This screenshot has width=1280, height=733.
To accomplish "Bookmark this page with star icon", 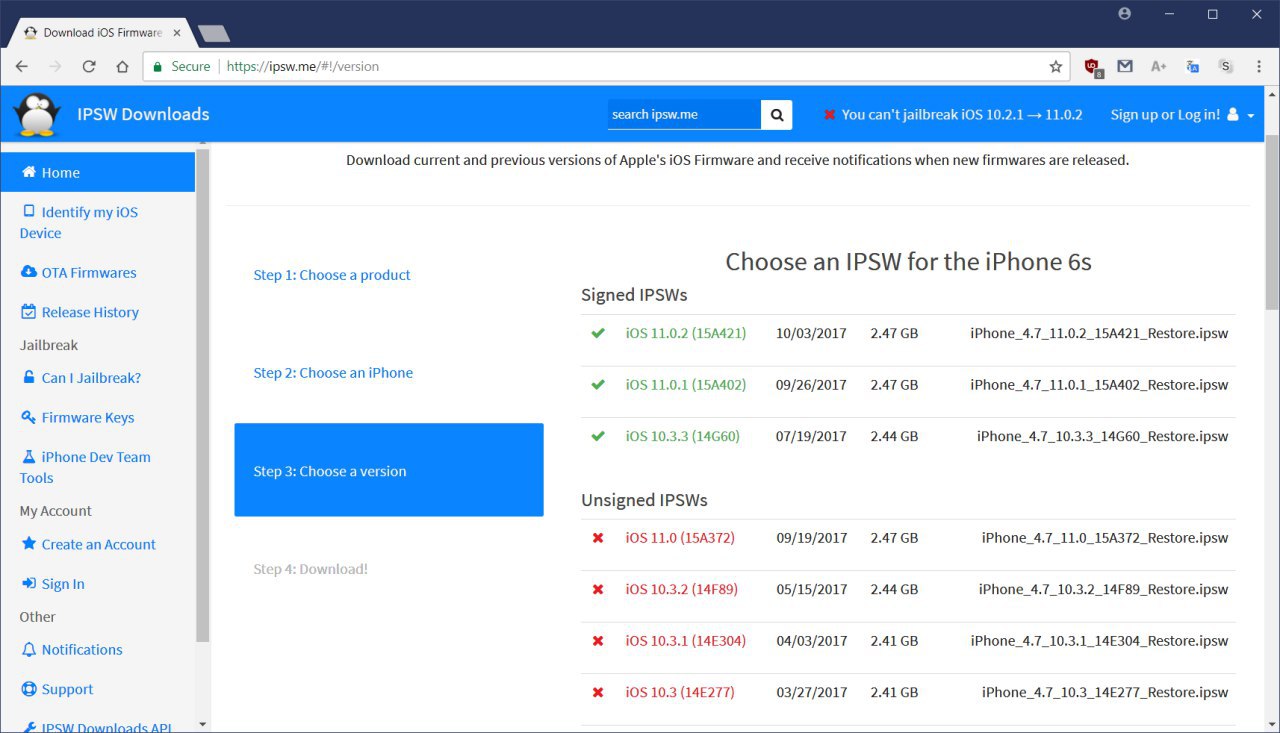I will pyautogui.click(x=1055, y=66).
